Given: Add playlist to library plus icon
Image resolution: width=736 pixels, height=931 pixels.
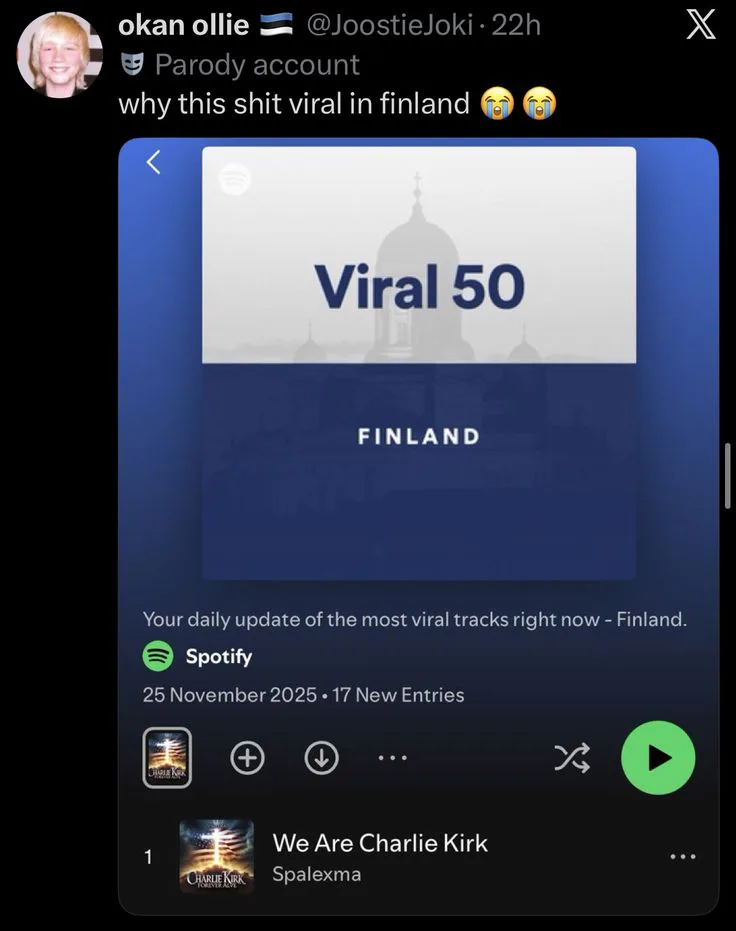Looking at the screenshot, I should tap(248, 758).
